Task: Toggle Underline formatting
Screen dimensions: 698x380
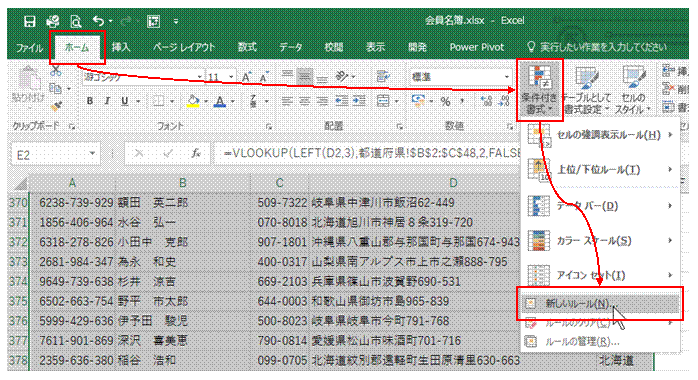Action: 125,101
